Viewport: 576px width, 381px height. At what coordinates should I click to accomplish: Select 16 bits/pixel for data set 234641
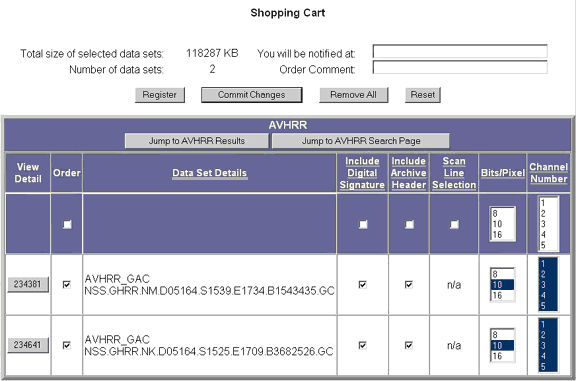[x=502, y=356]
